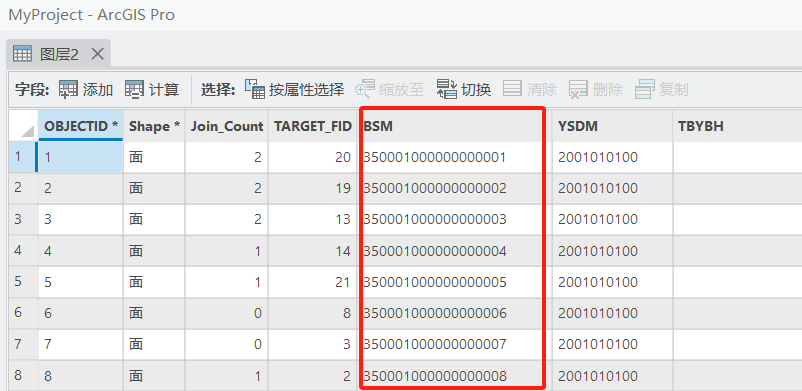Click BSM cell 350001000000000006

[x=454, y=313]
